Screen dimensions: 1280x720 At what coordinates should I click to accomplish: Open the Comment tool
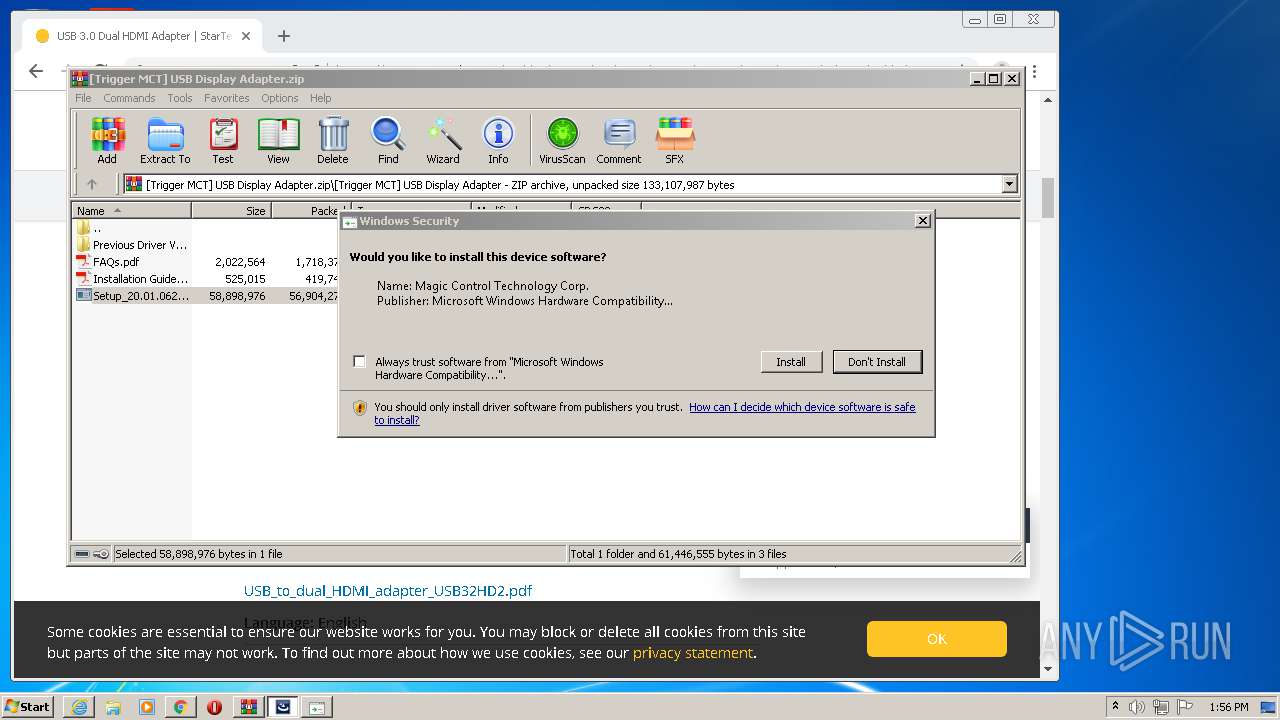point(619,140)
